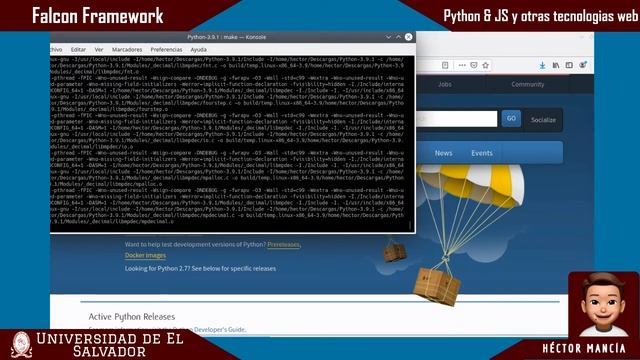Open page actions three-dots menu
This screenshot has width=640, height=360.
[x=462, y=65]
